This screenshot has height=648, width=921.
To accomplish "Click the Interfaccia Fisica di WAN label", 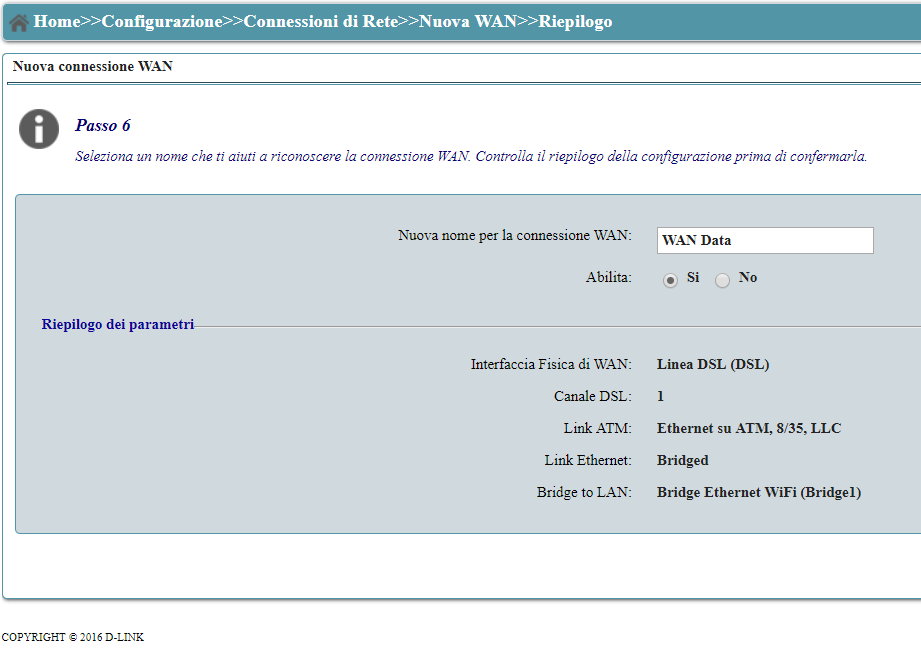I will click(x=551, y=364).
